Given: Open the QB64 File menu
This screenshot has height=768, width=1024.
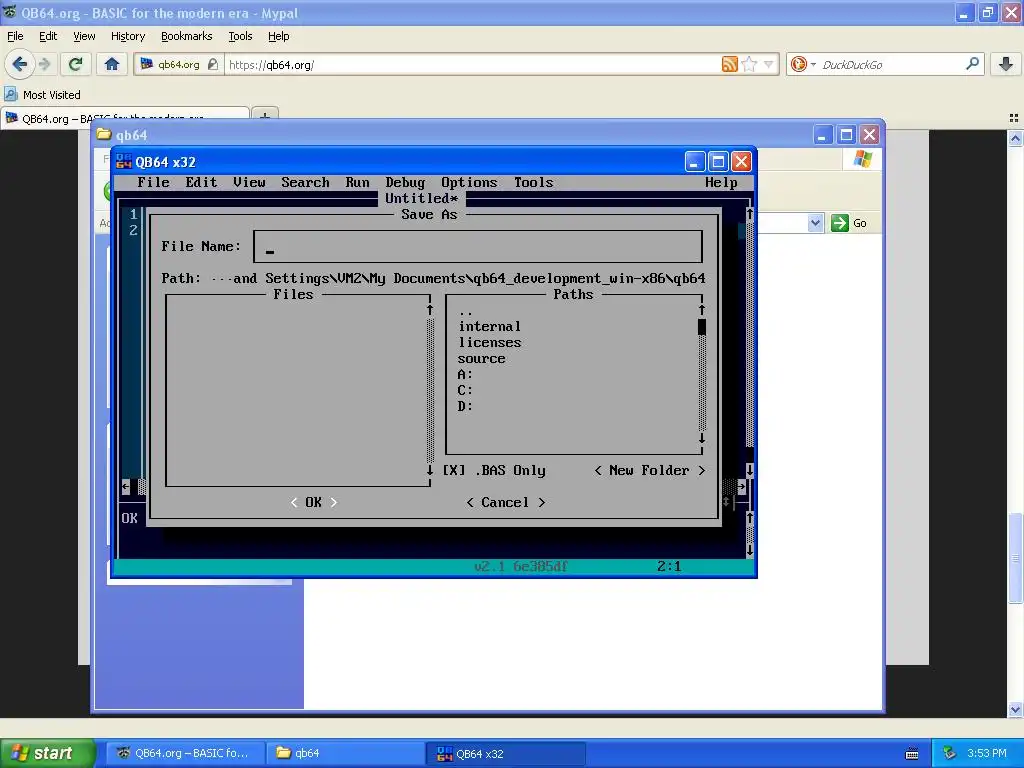Looking at the screenshot, I should (x=153, y=182).
